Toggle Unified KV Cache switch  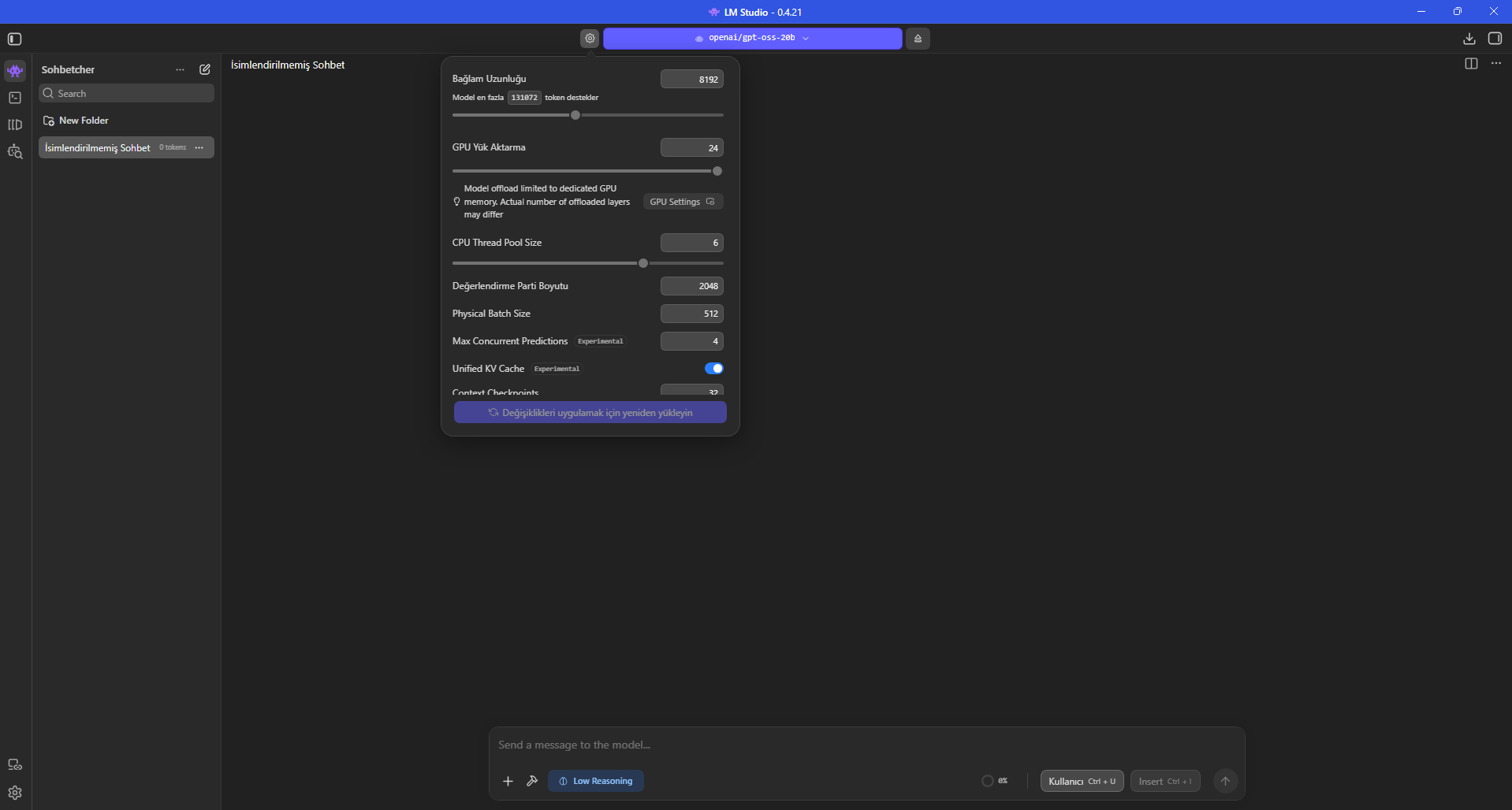point(713,369)
